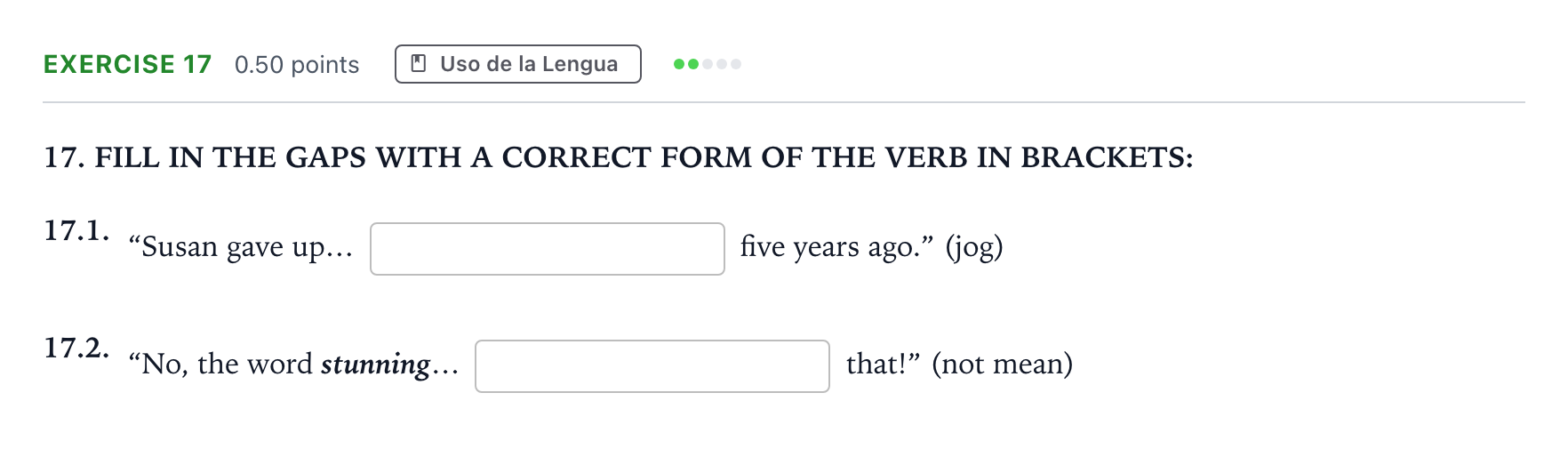Click the "FILL IN THE GAPS" instruction heading
Viewport: 1568px width, 457px height.
point(619,157)
